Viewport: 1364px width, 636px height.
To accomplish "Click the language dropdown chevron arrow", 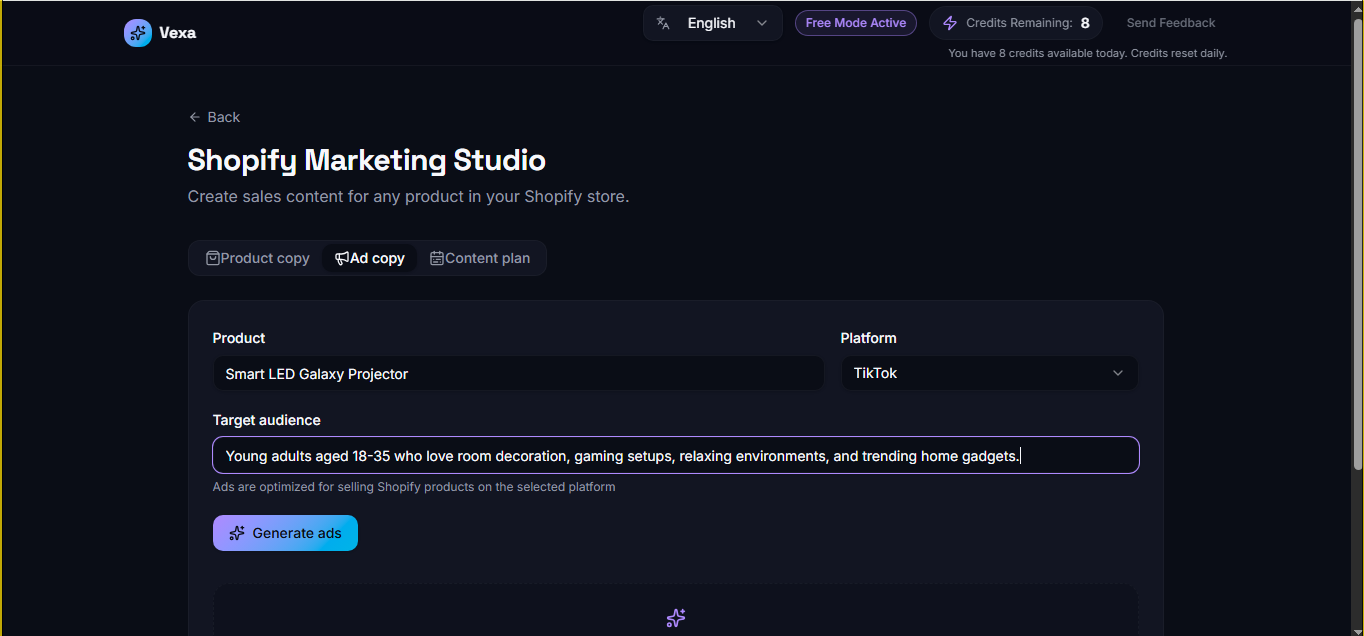I will [x=762, y=23].
